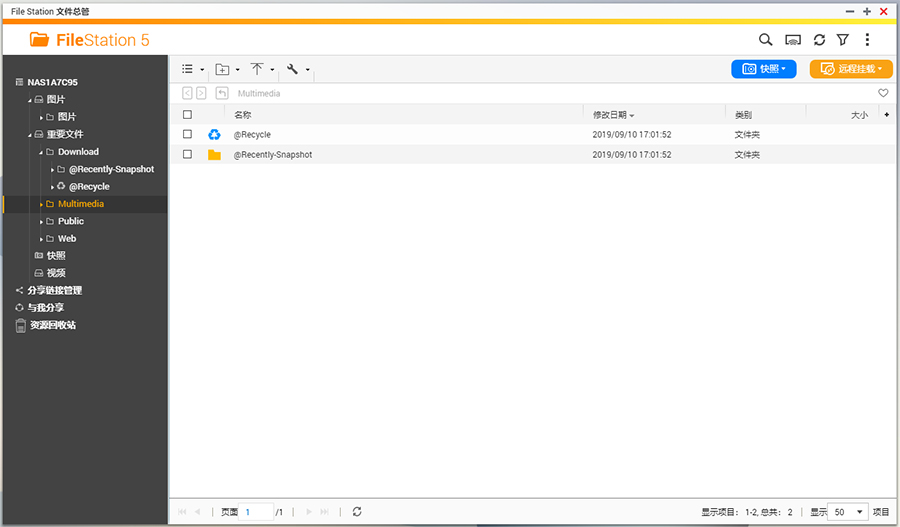Click the parent folder up arrow icon
Screen dimensions: 900x527
[222, 93]
